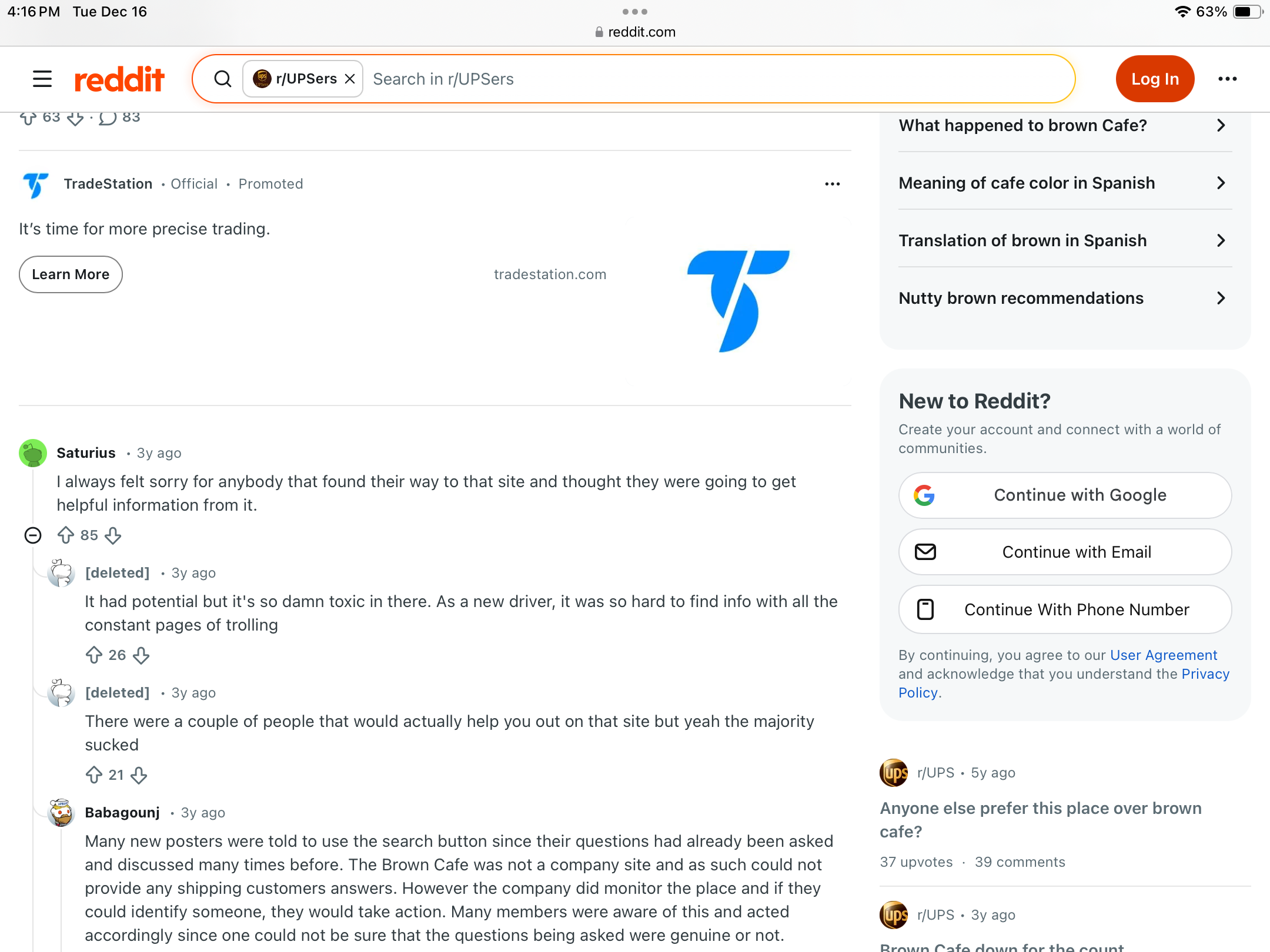Open 'Nutty brown recommendations' chevron
1270x952 pixels.
point(1221,298)
